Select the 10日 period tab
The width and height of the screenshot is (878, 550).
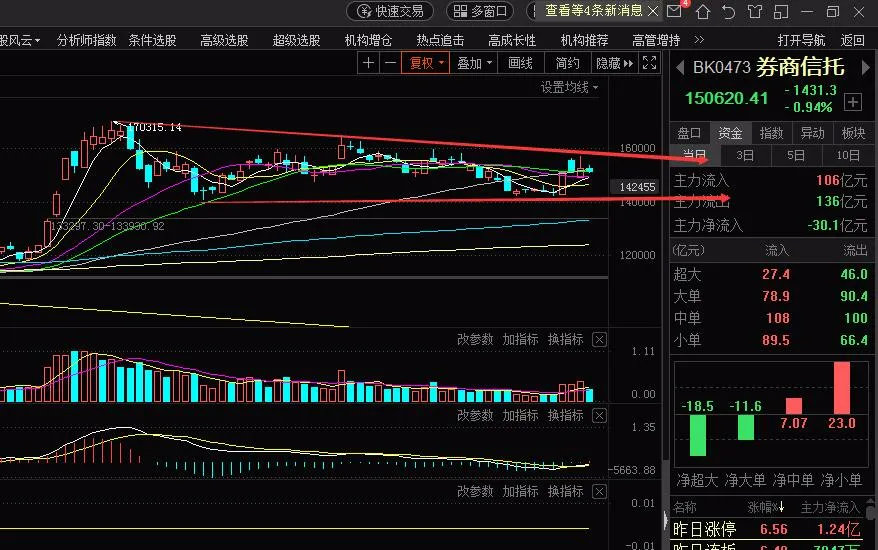click(x=848, y=155)
